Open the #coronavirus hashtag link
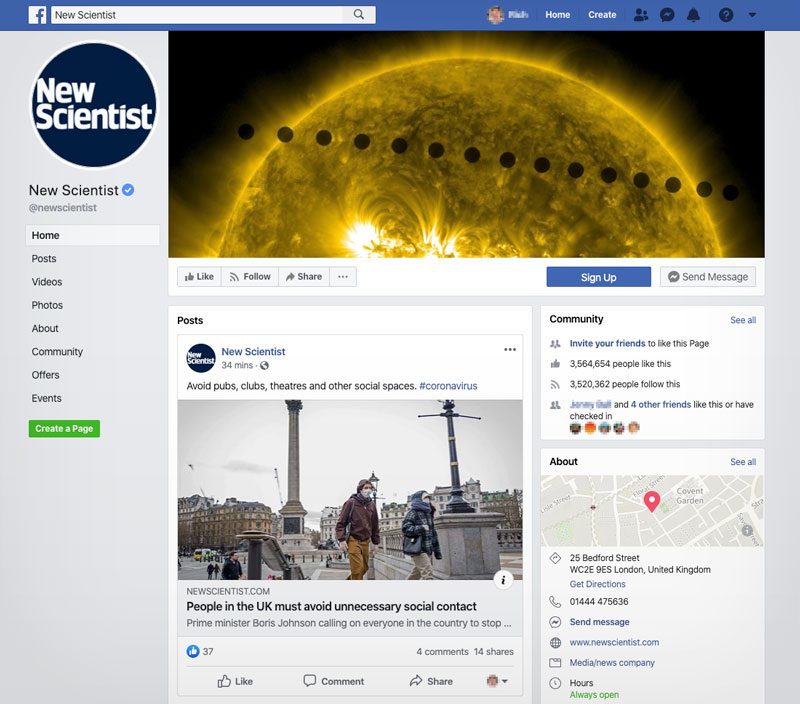Screen dimensions: 800x704 tap(448, 386)
